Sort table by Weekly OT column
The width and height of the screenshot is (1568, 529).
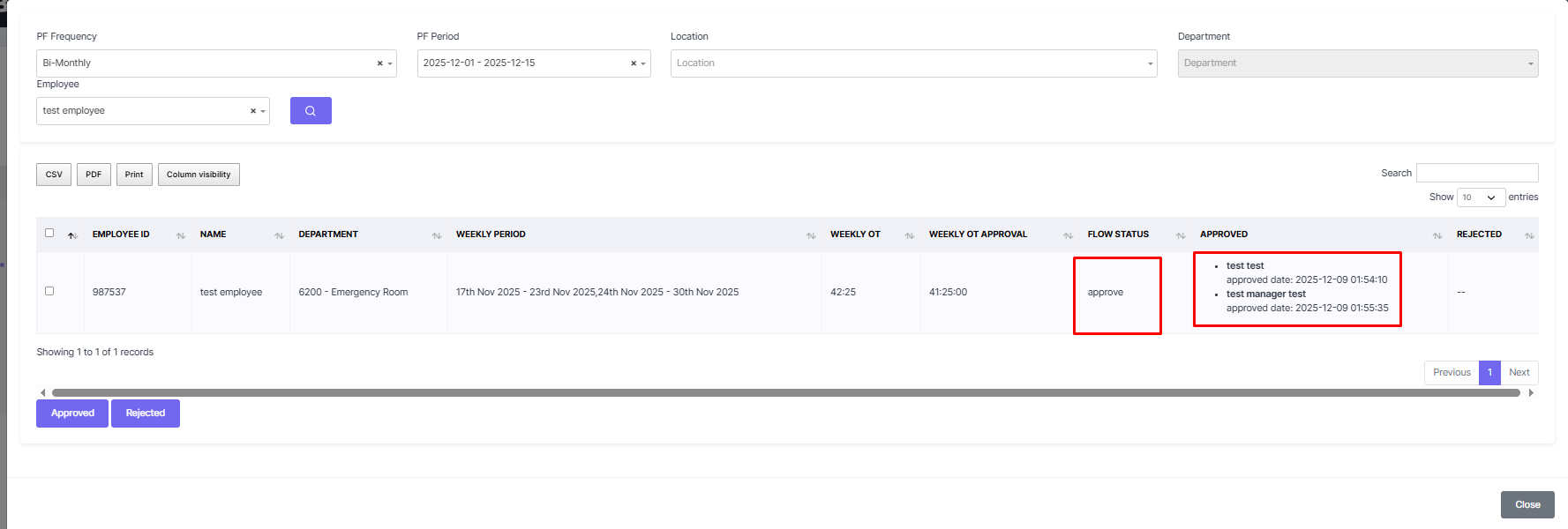(855, 235)
